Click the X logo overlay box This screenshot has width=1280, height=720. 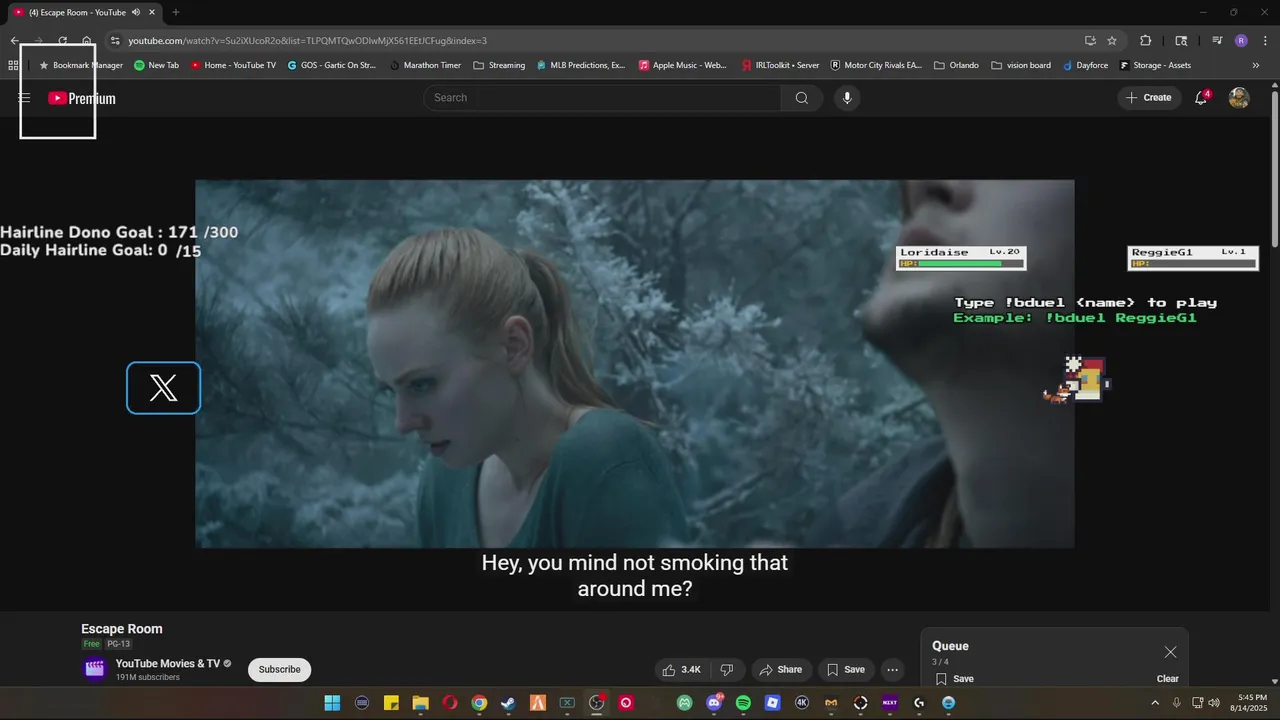pyautogui.click(x=163, y=388)
